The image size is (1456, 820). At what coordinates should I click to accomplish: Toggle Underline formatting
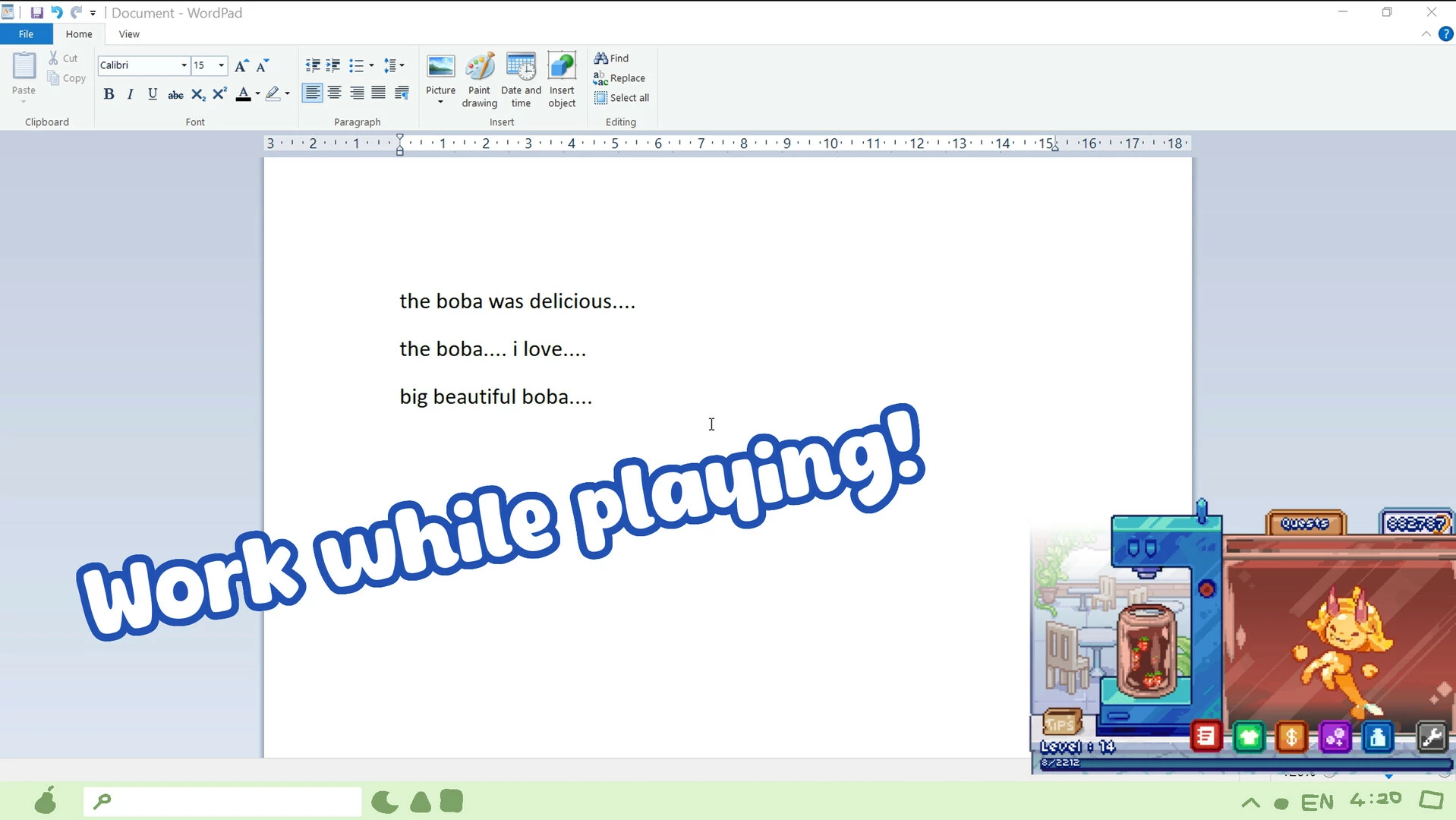tap(153, 94)
